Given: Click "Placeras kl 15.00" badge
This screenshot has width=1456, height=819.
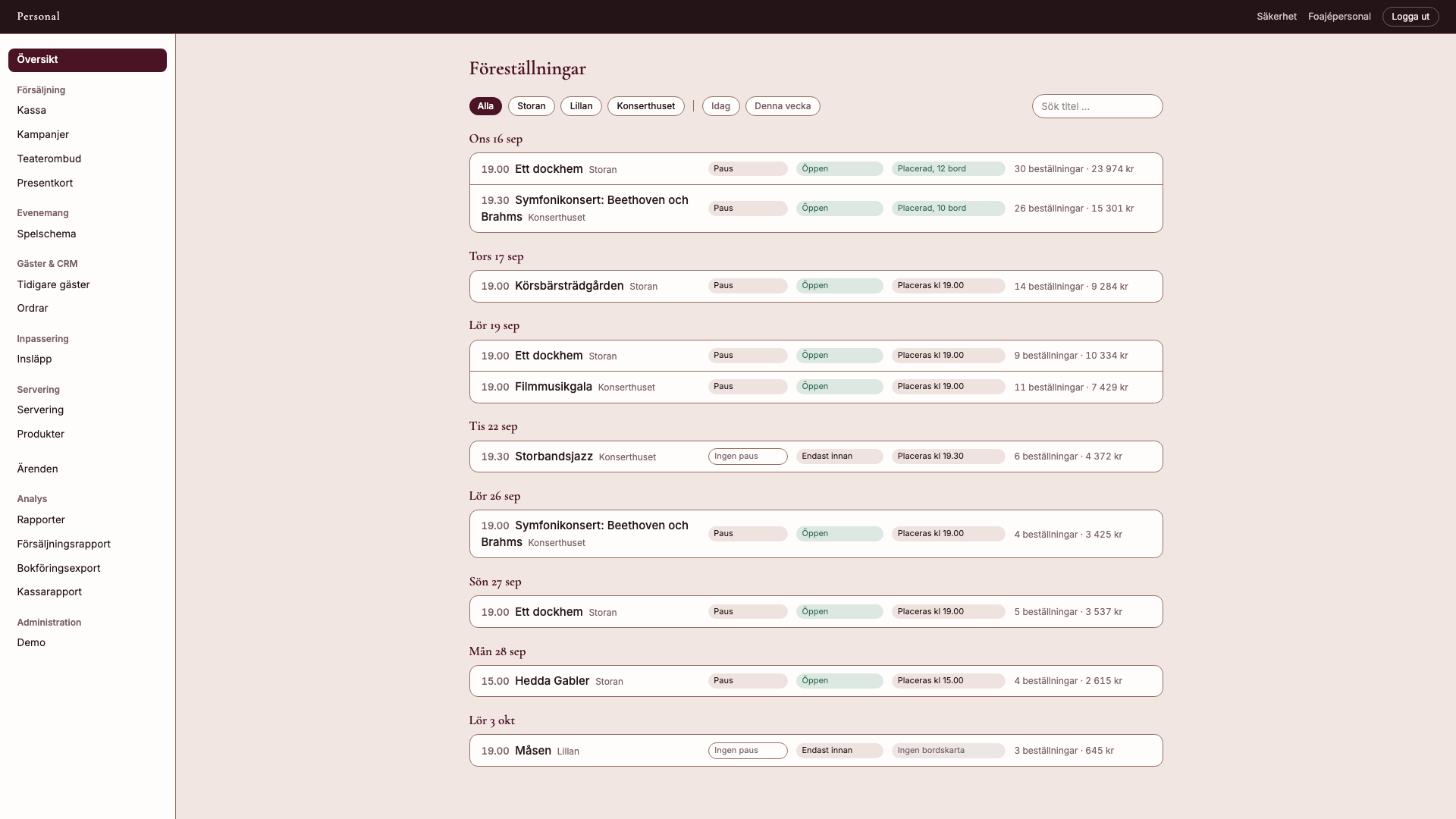Looking at the screenshot, I should [949, 681].
